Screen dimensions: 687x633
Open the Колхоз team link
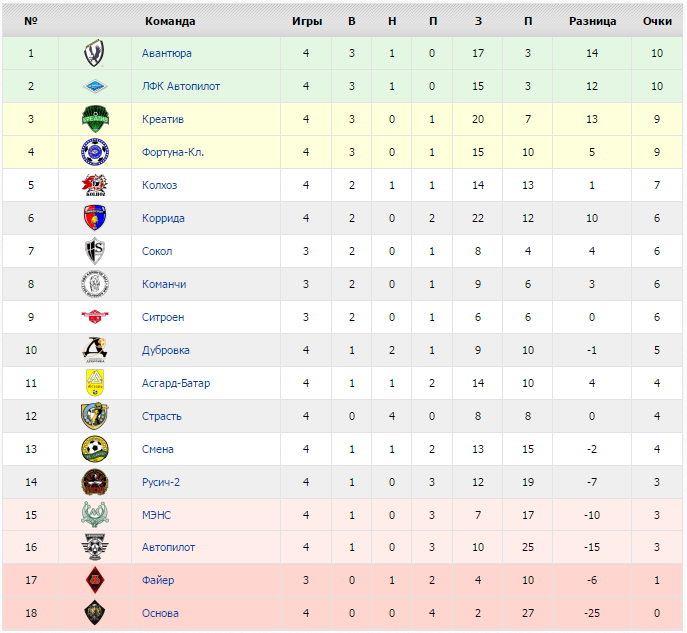(x=159, y=185)
